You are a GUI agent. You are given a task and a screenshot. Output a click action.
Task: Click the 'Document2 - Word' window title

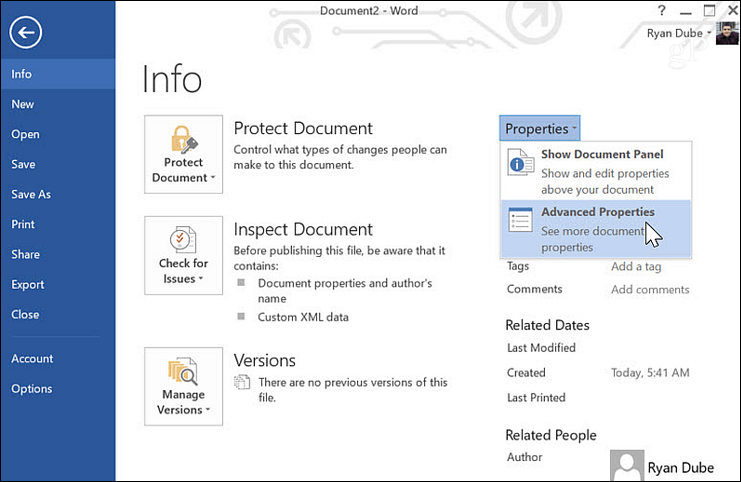click(369, 10)
